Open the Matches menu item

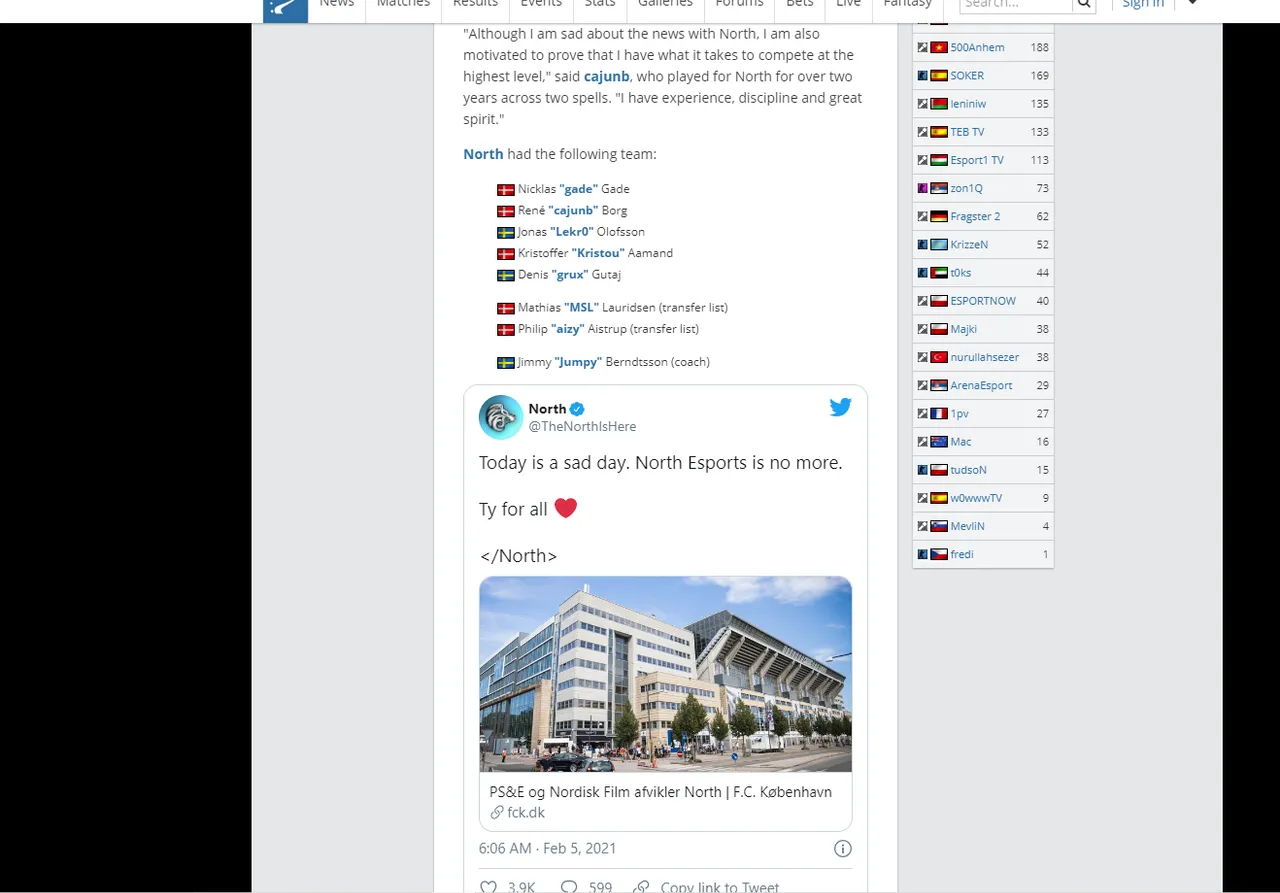pos(403,5)
